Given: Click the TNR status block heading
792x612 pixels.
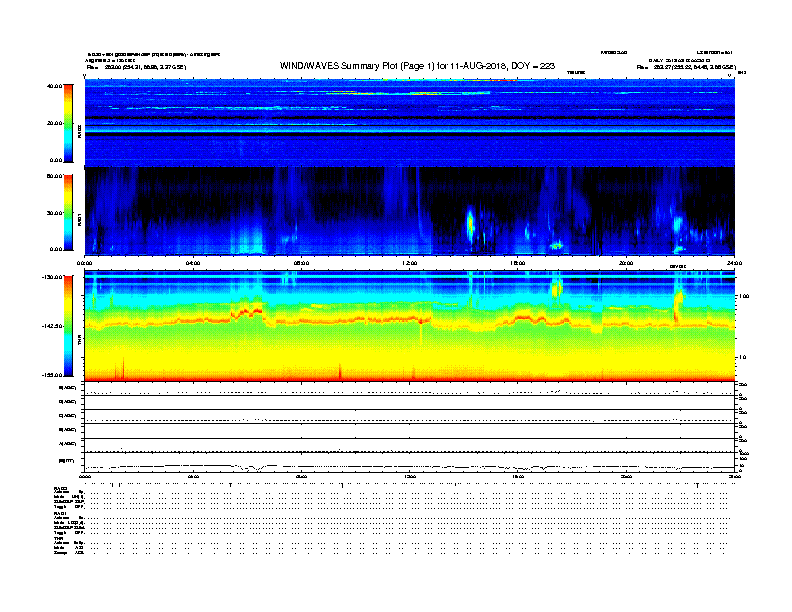Looking at the screenshot, I should pos(58,538).
